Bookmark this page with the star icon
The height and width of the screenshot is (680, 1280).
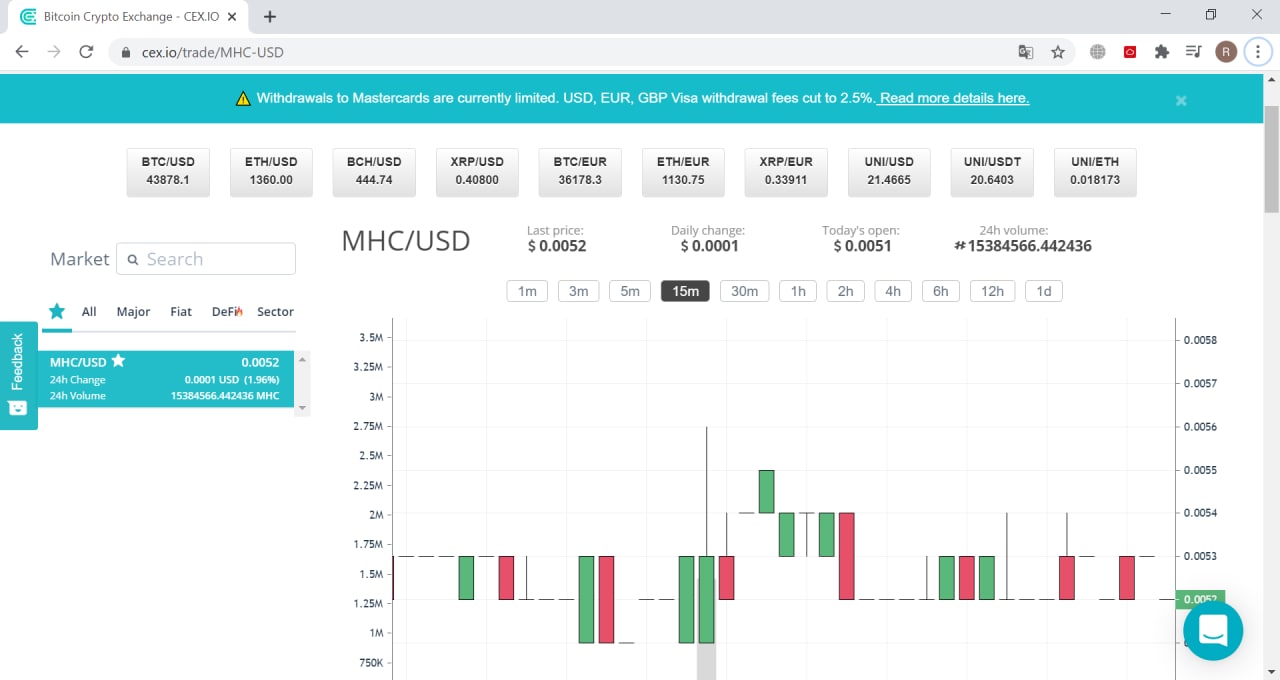point(1058,52)
